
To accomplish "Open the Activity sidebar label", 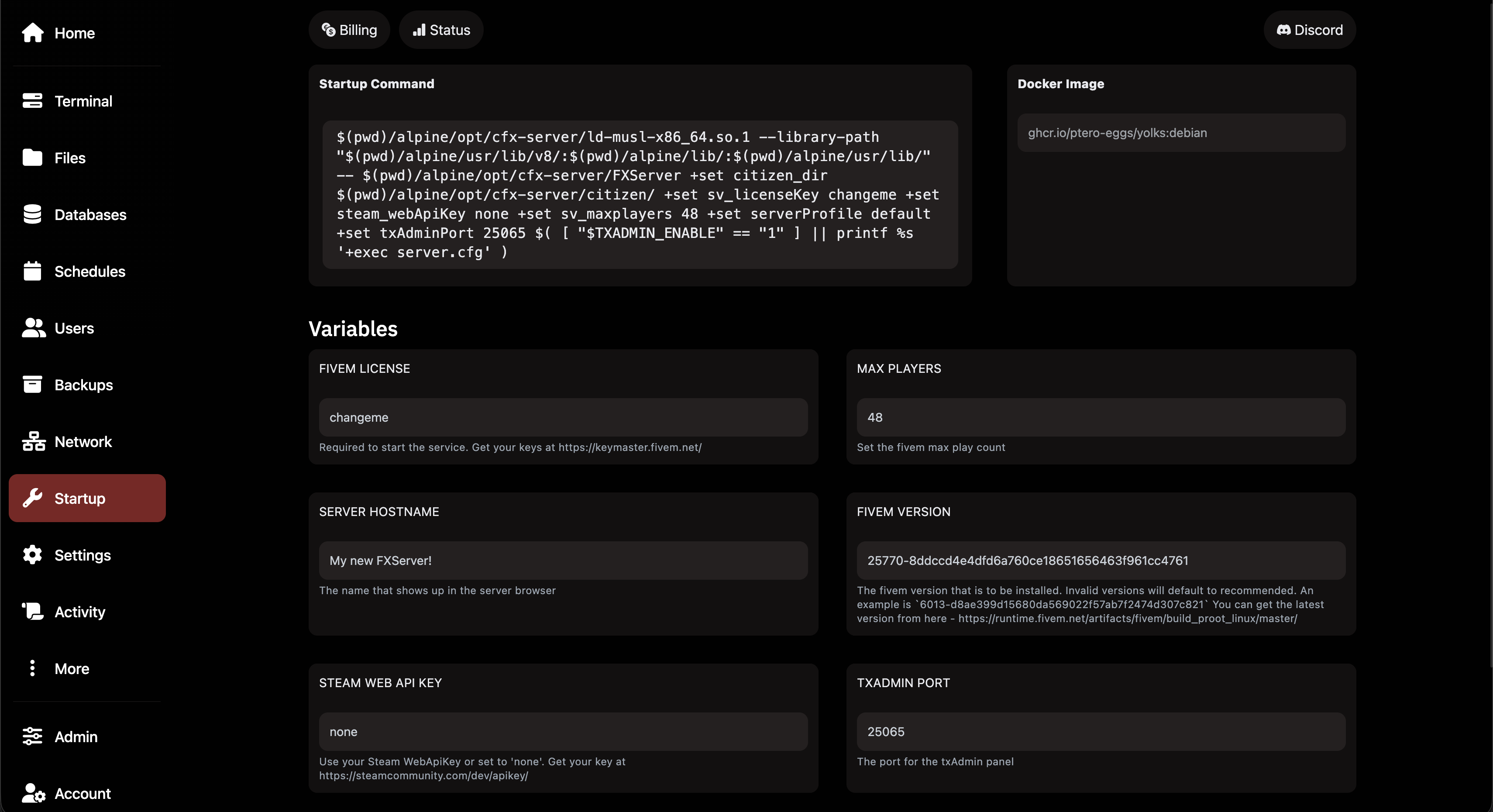I will click(x=80, y=612).
